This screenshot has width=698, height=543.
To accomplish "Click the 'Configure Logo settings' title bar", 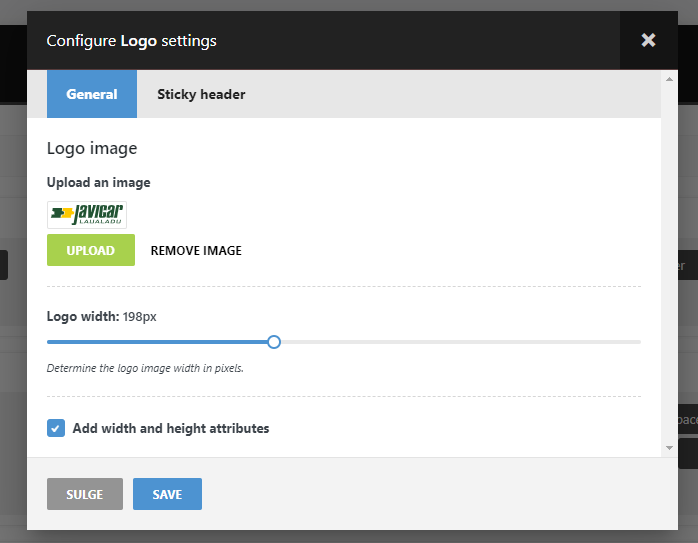I will (323, 41).
